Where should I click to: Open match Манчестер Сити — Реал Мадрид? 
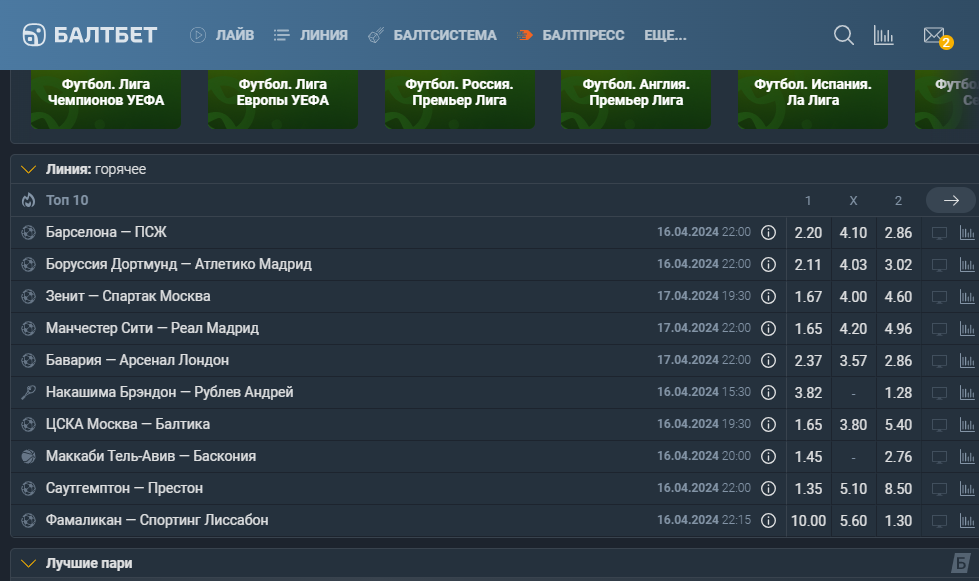point(152,328)
